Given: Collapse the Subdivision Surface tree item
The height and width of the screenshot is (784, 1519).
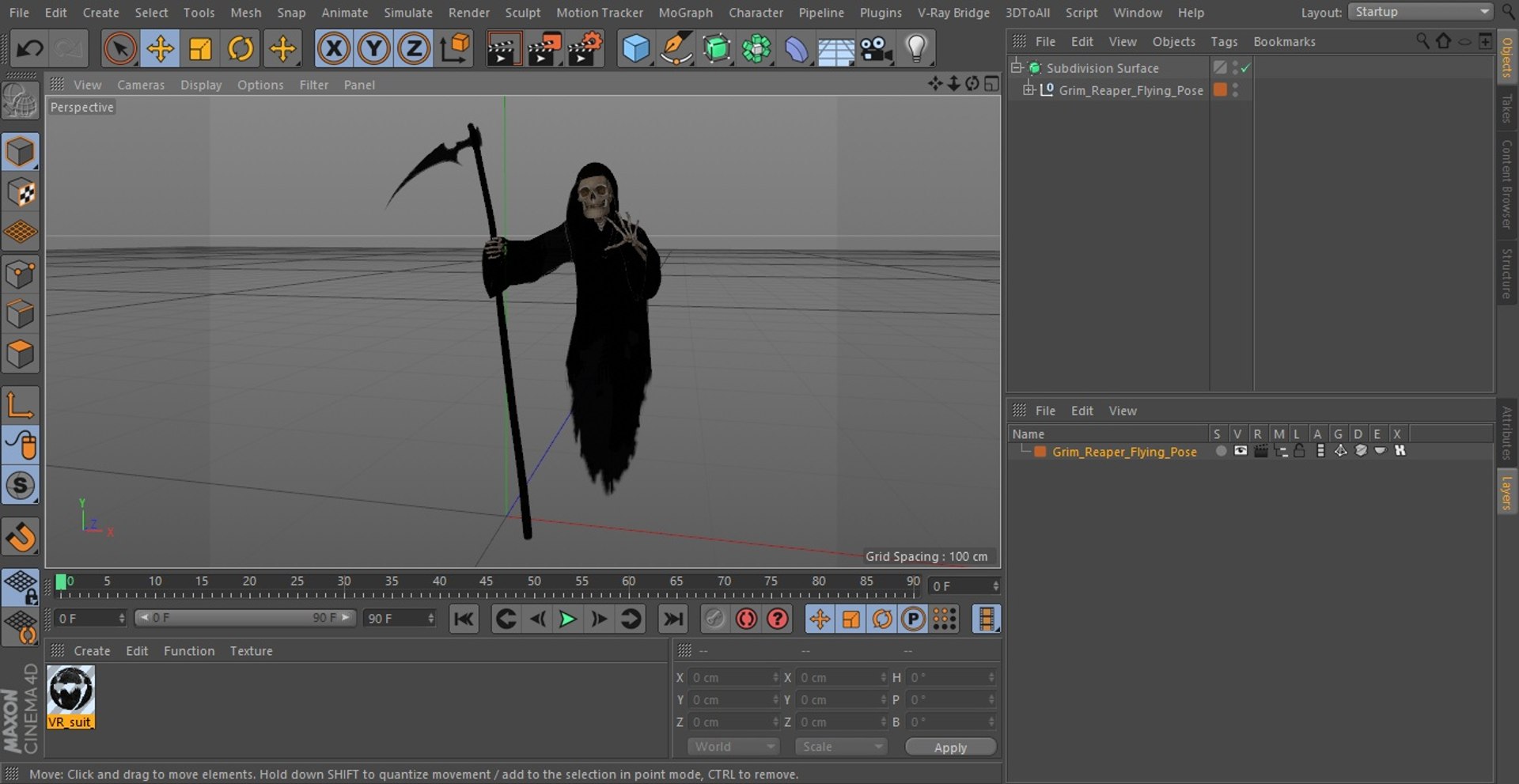Looking at the screenshot, I should 1017,67.
